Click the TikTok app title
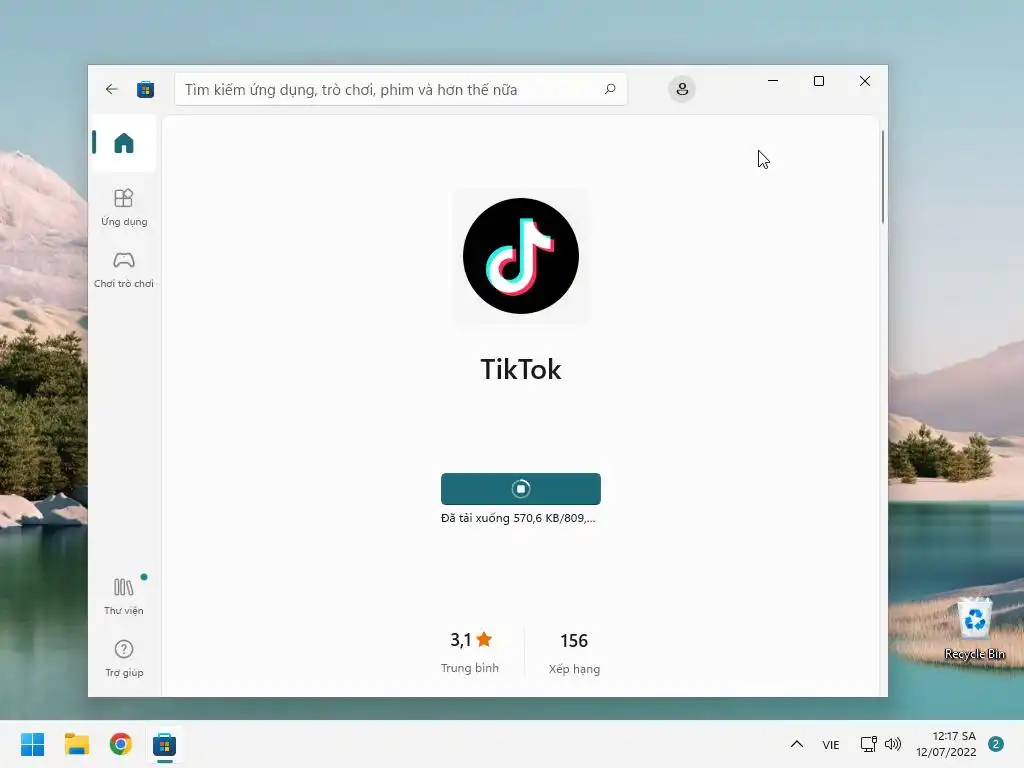 [x=520, y=370]
